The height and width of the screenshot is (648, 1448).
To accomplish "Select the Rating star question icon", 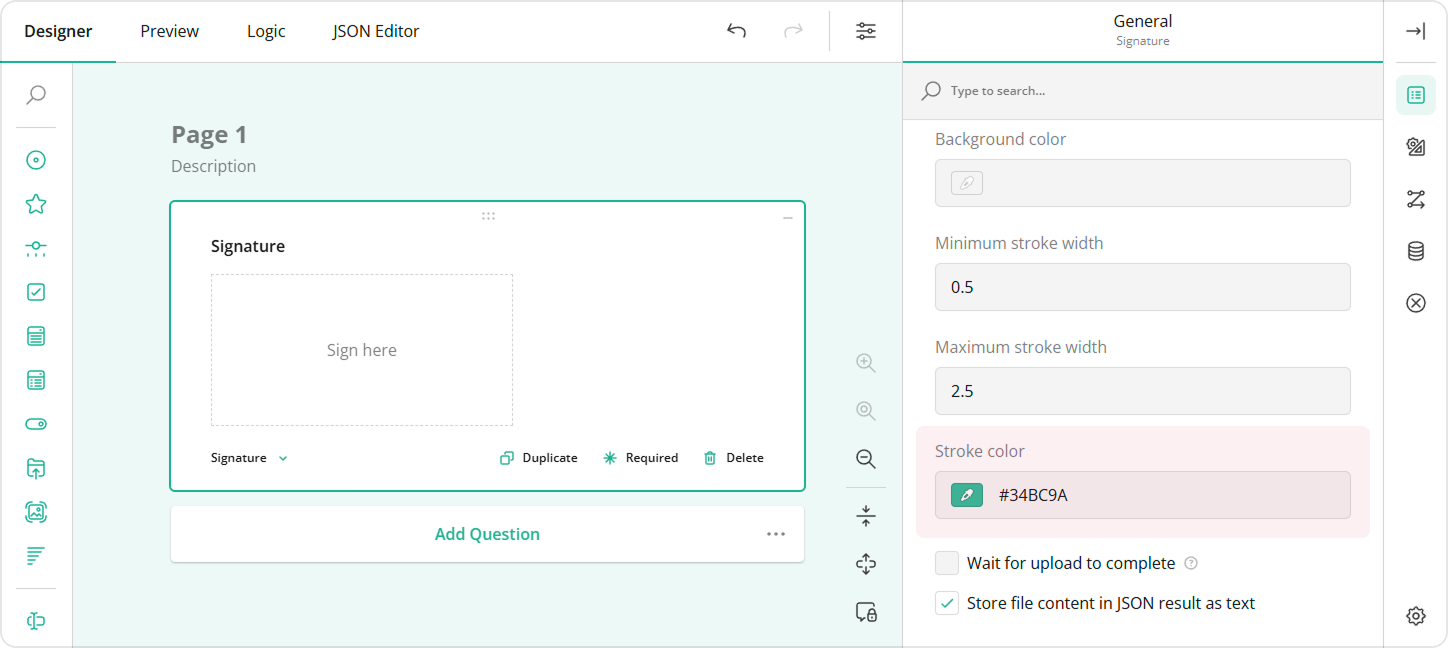I will coord(36,203).
